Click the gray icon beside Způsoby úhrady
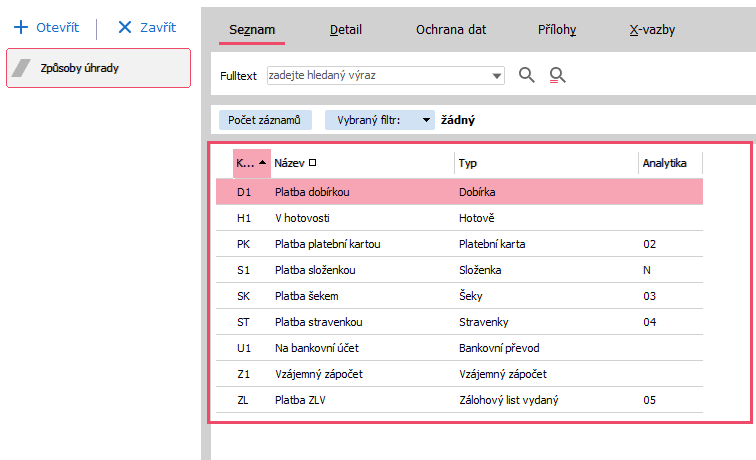The image size is (756, 460). pos(21,68)
